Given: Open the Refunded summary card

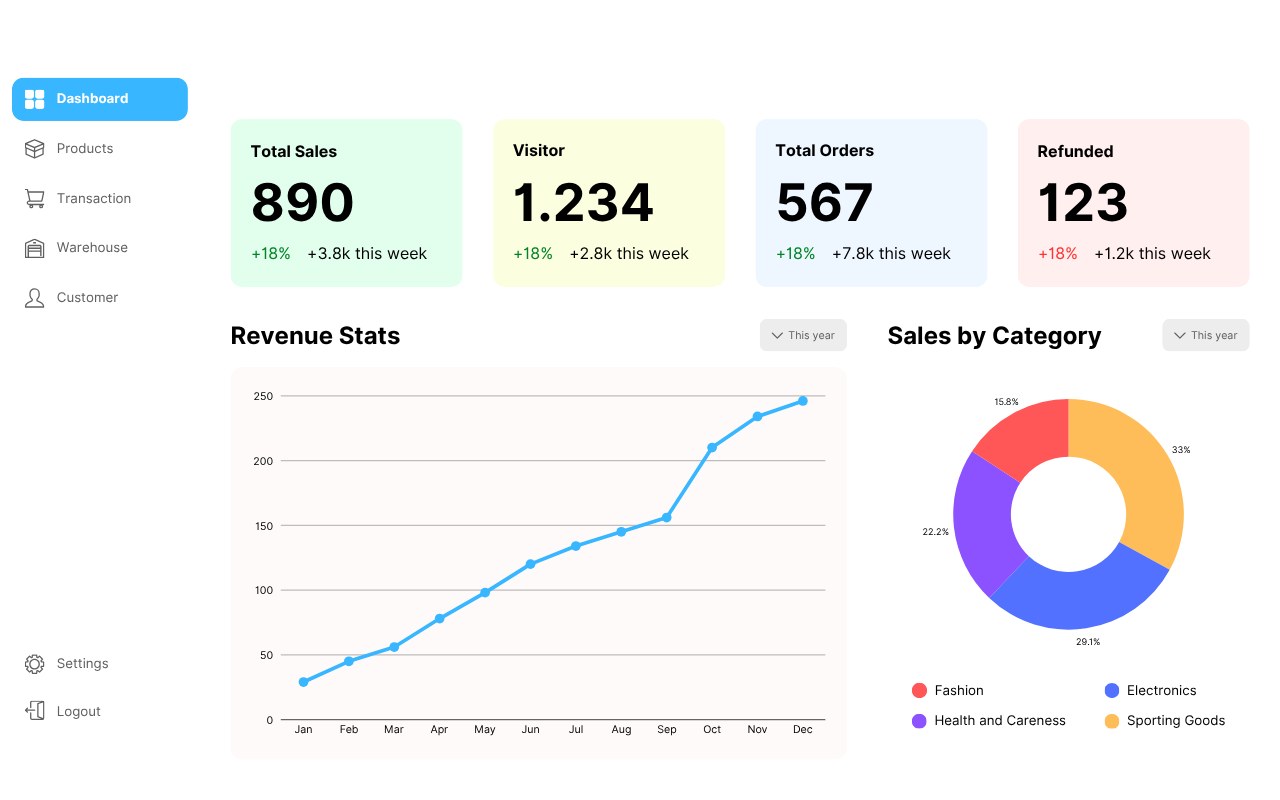Looking at the screenshot, I should 1133,203.
